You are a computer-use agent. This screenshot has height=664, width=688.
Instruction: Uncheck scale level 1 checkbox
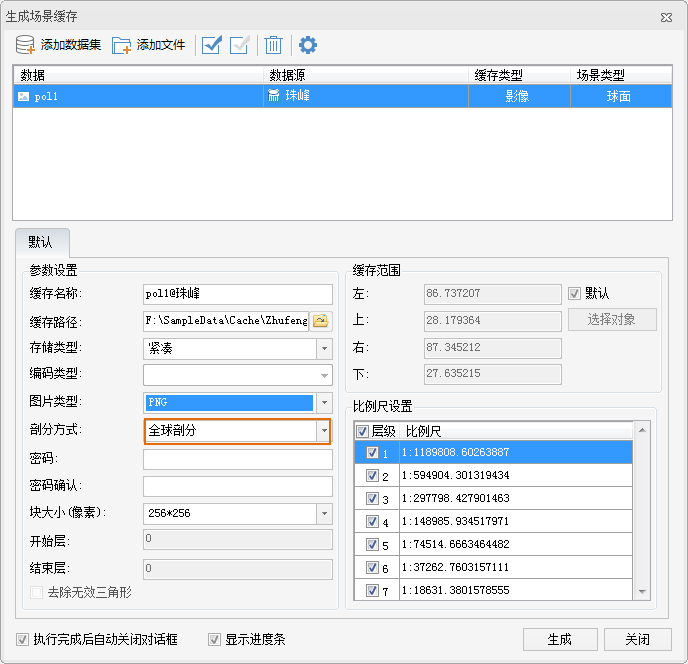[372, 452]
